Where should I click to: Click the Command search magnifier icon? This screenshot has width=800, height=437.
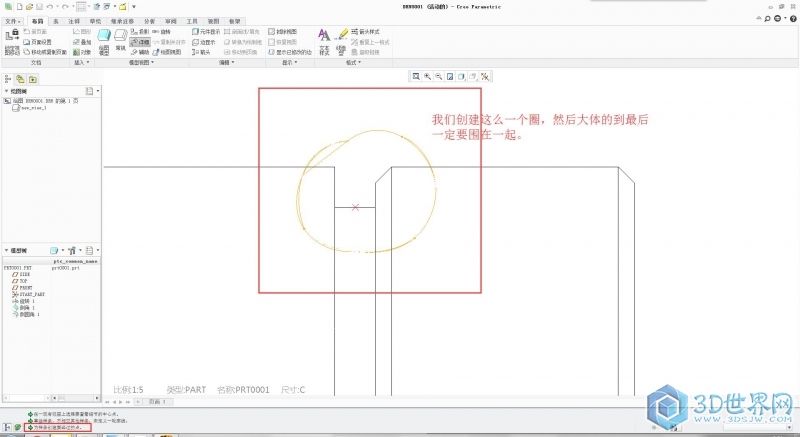767,19
